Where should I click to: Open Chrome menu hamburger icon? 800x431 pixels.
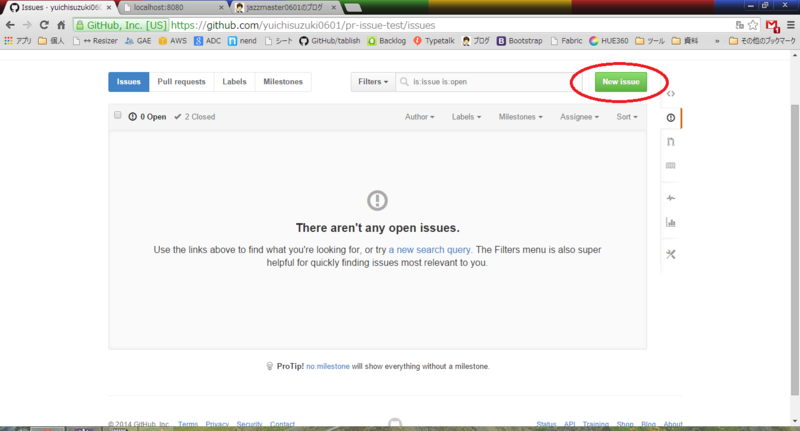point(790,25)
